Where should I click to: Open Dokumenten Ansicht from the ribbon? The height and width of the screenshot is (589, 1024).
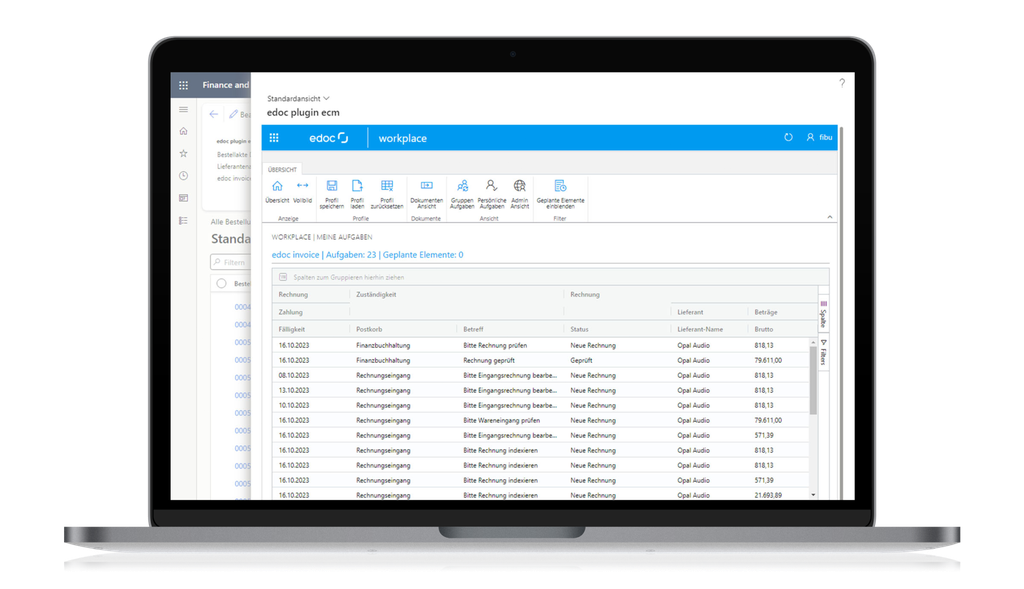[426, 195]
